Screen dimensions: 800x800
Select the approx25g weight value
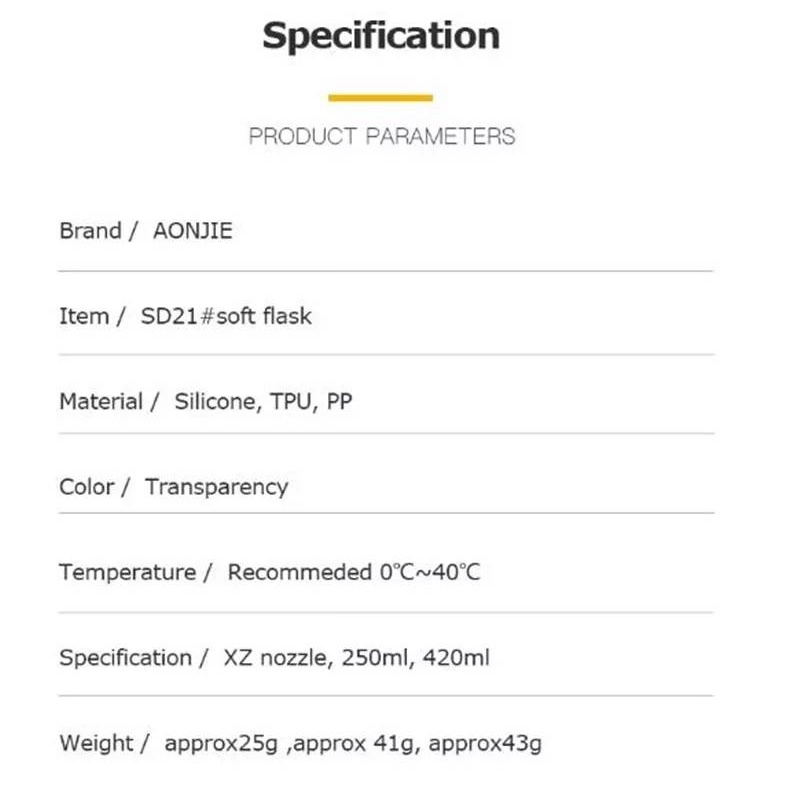[221, 744]
